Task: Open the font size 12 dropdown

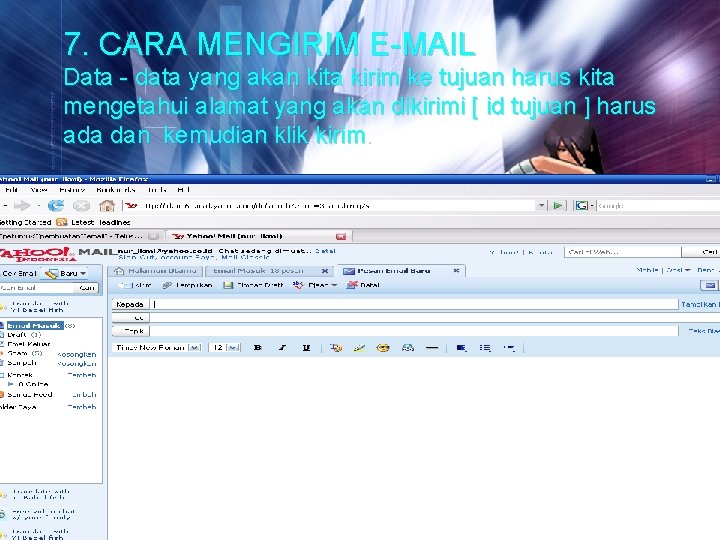Action: click(x=233, y=348)
